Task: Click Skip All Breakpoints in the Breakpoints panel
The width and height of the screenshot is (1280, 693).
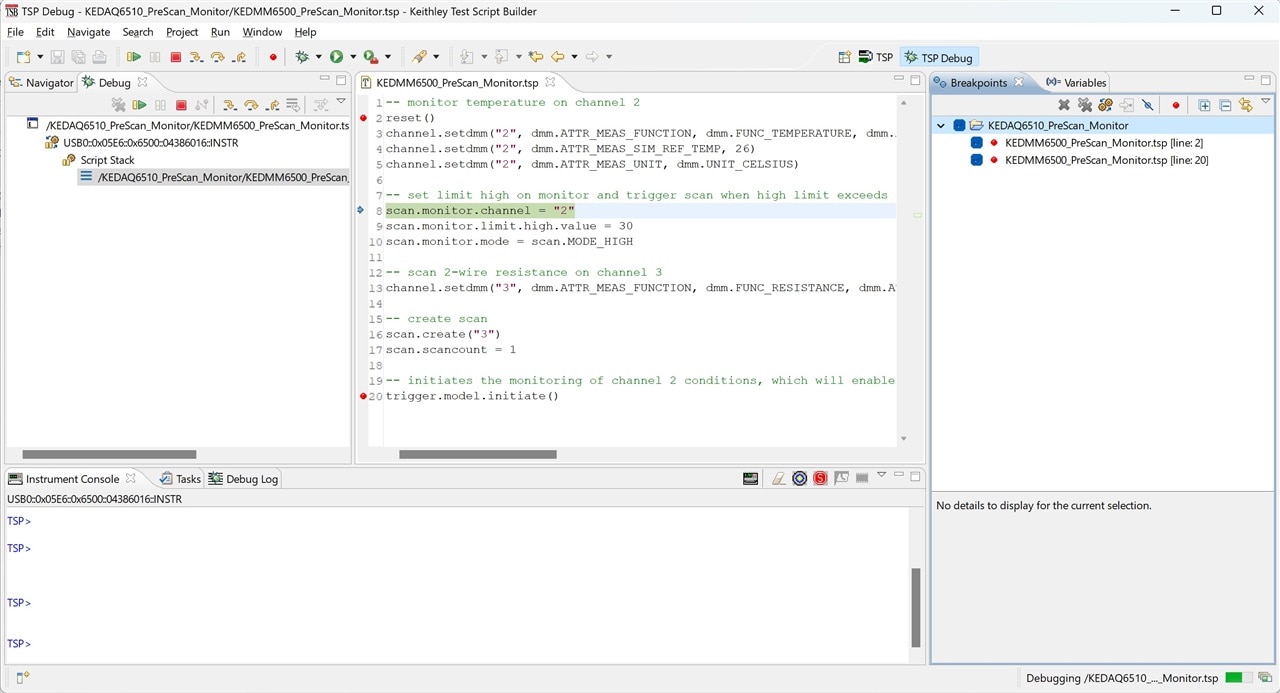Action: point(1148,105)
